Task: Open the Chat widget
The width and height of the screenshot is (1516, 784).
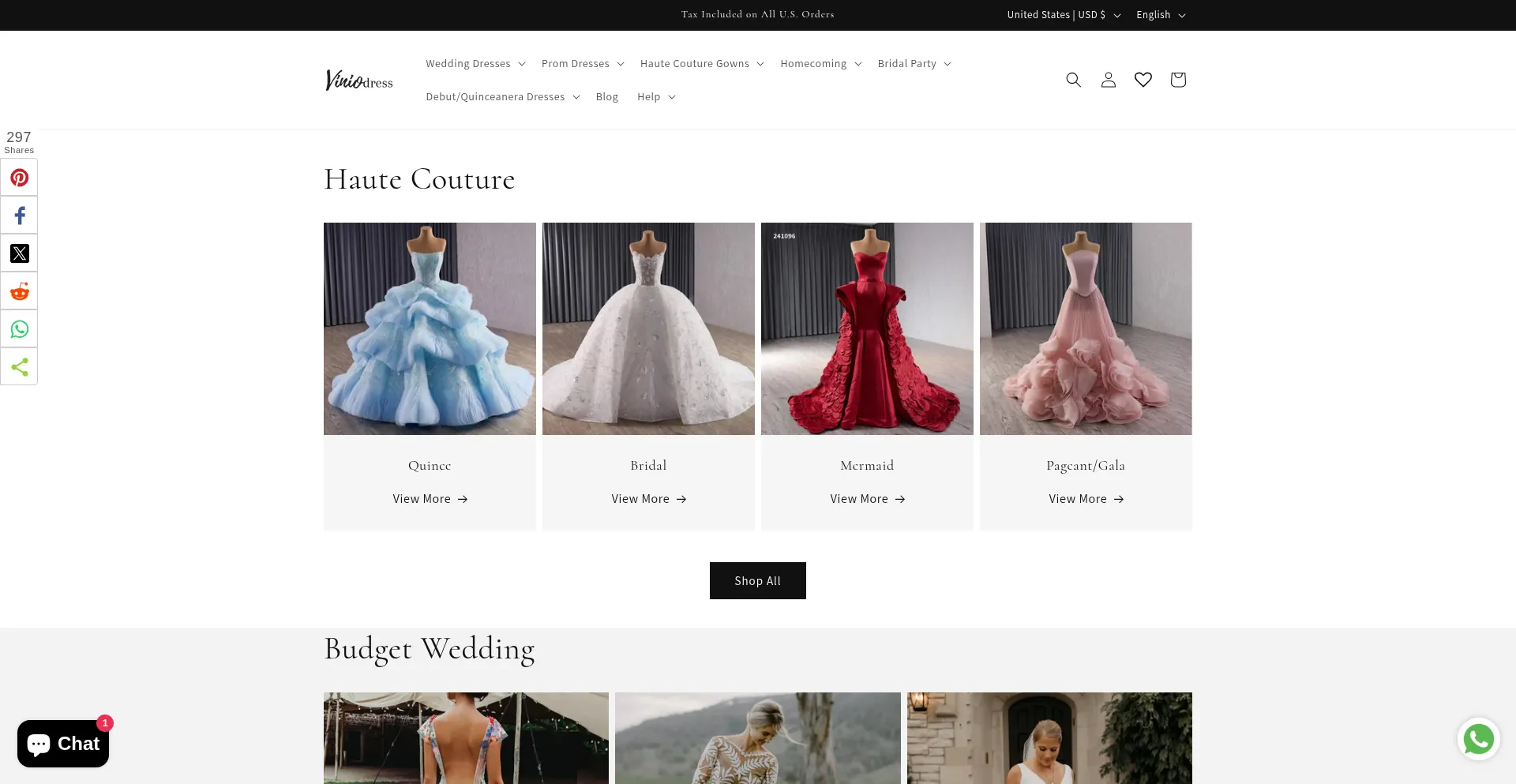Action: click(x=63, y=744)
